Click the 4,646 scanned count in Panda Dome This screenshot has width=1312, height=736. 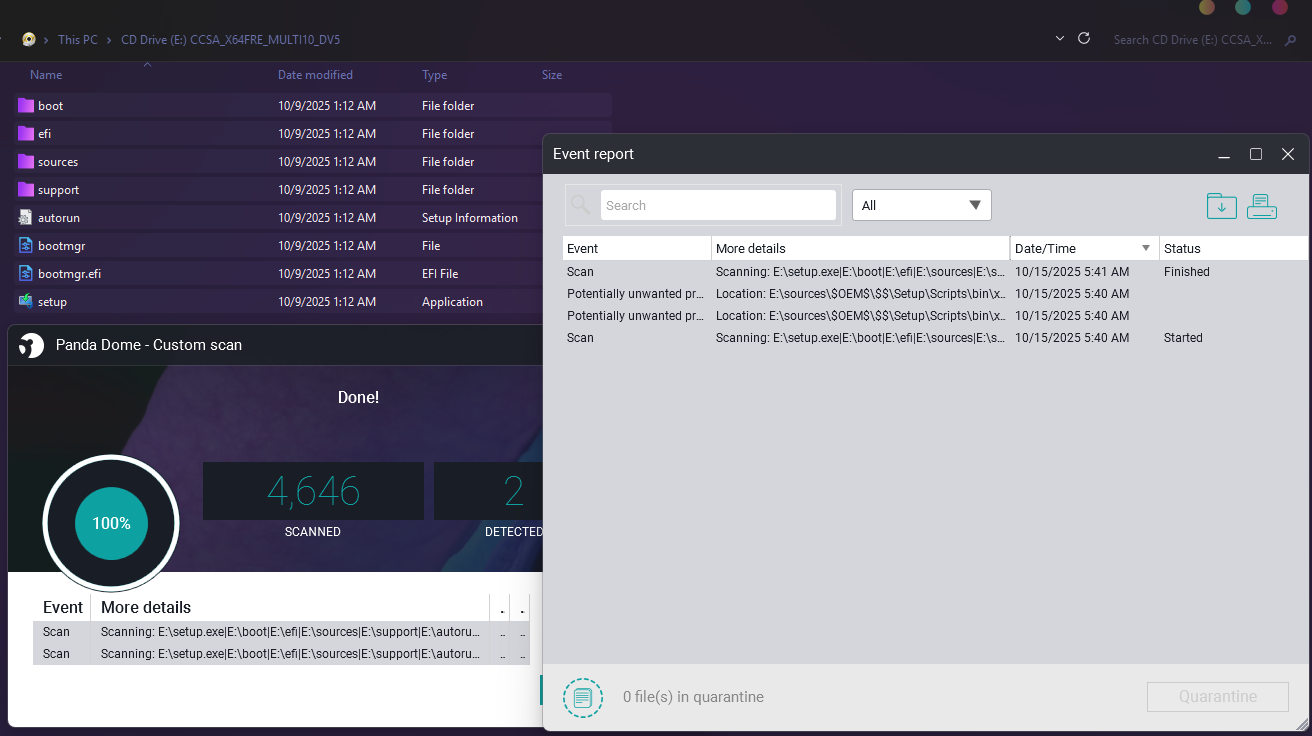[x=313, y=491]
